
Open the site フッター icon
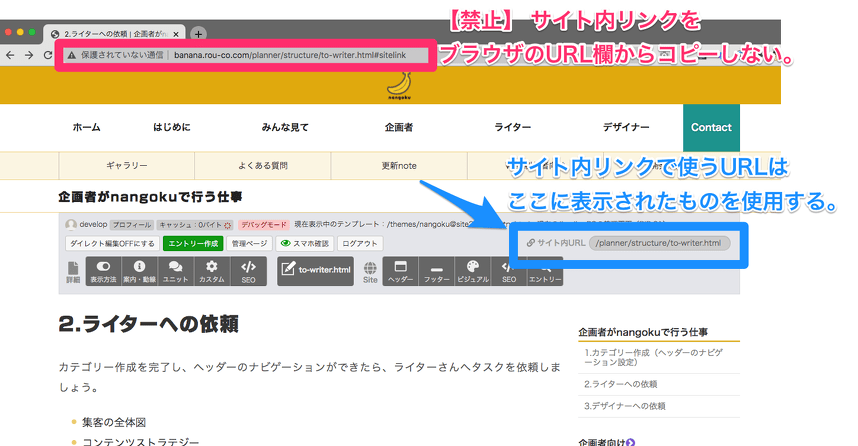436,271
